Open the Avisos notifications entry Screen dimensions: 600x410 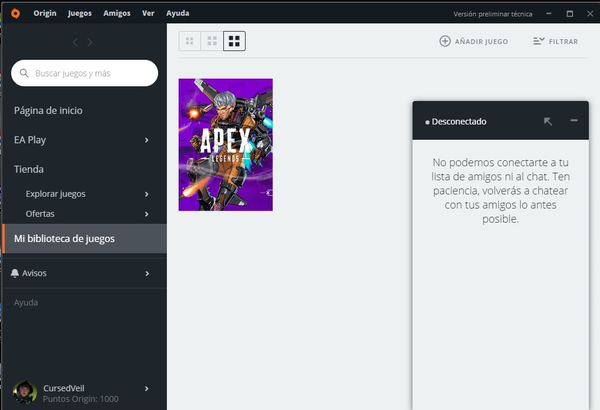(34, 273)
